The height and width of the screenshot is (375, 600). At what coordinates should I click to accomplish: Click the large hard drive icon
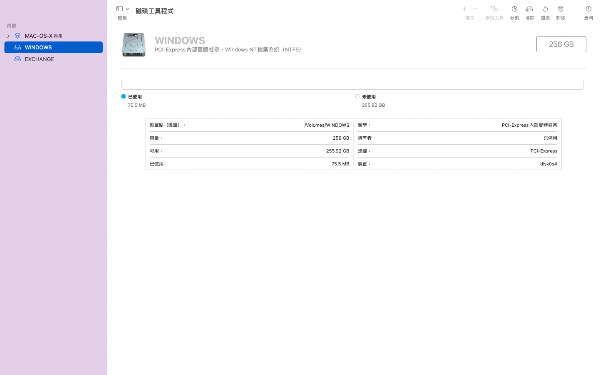pos(134,44)
